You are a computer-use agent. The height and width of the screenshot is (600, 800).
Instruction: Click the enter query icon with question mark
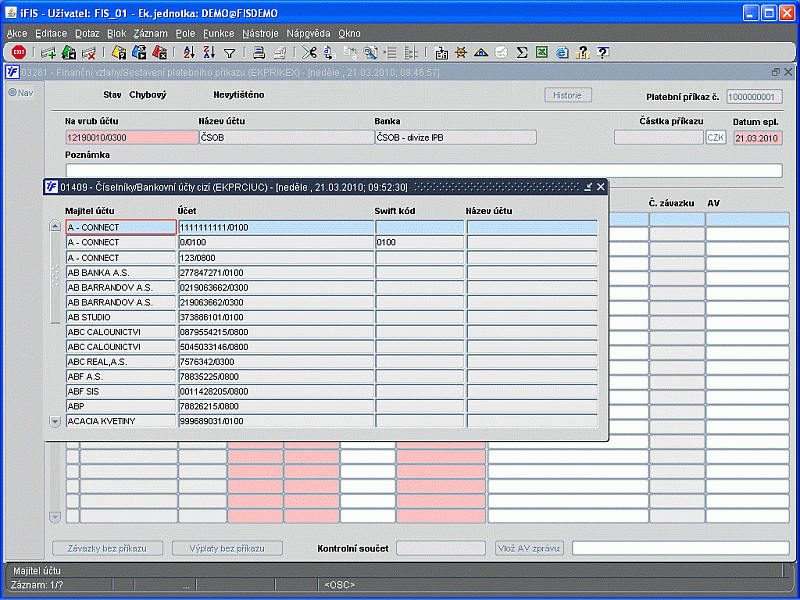(x=119, y=53)
